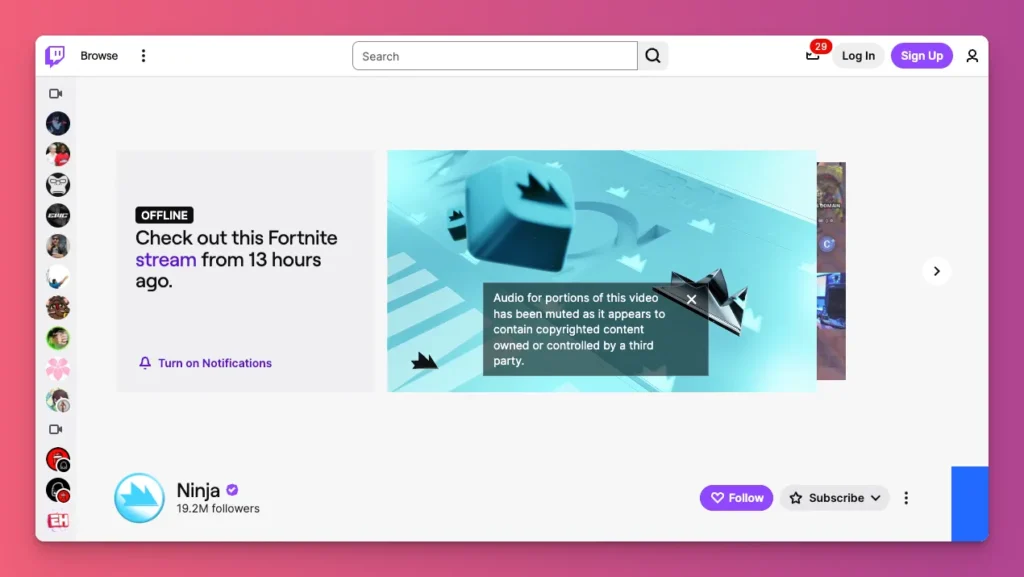Click the lower recommended channels camera icon in sidebar
This screenshot has height=577, width=1024.
56,429
